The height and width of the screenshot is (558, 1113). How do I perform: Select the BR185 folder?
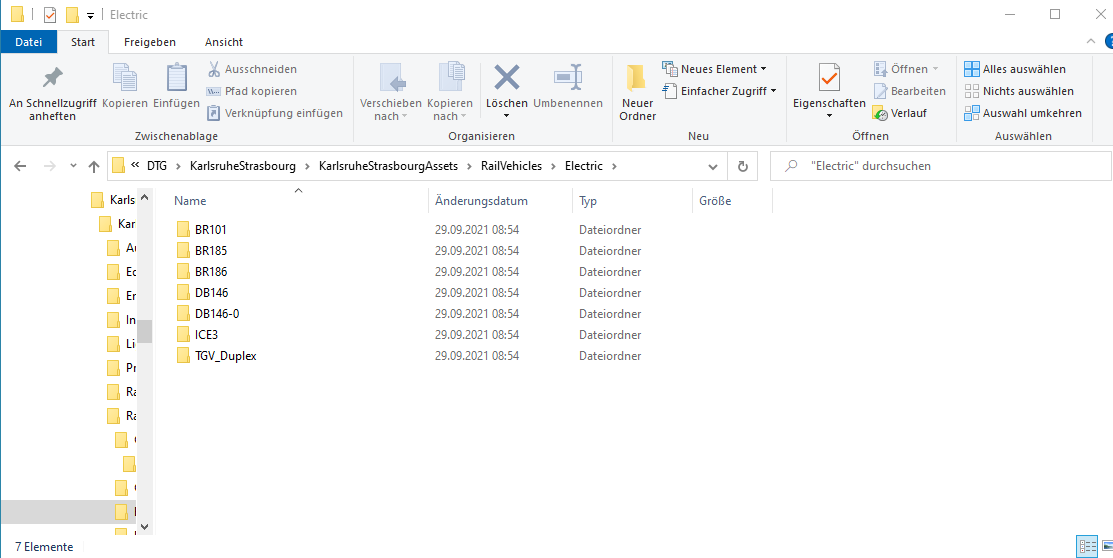pos(210,251)
